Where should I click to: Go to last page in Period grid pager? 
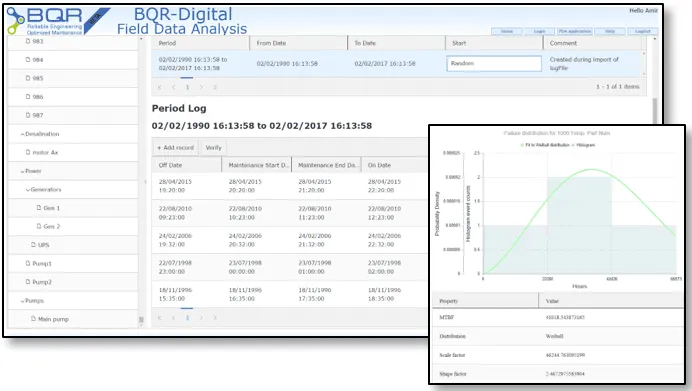click(215, 87)
